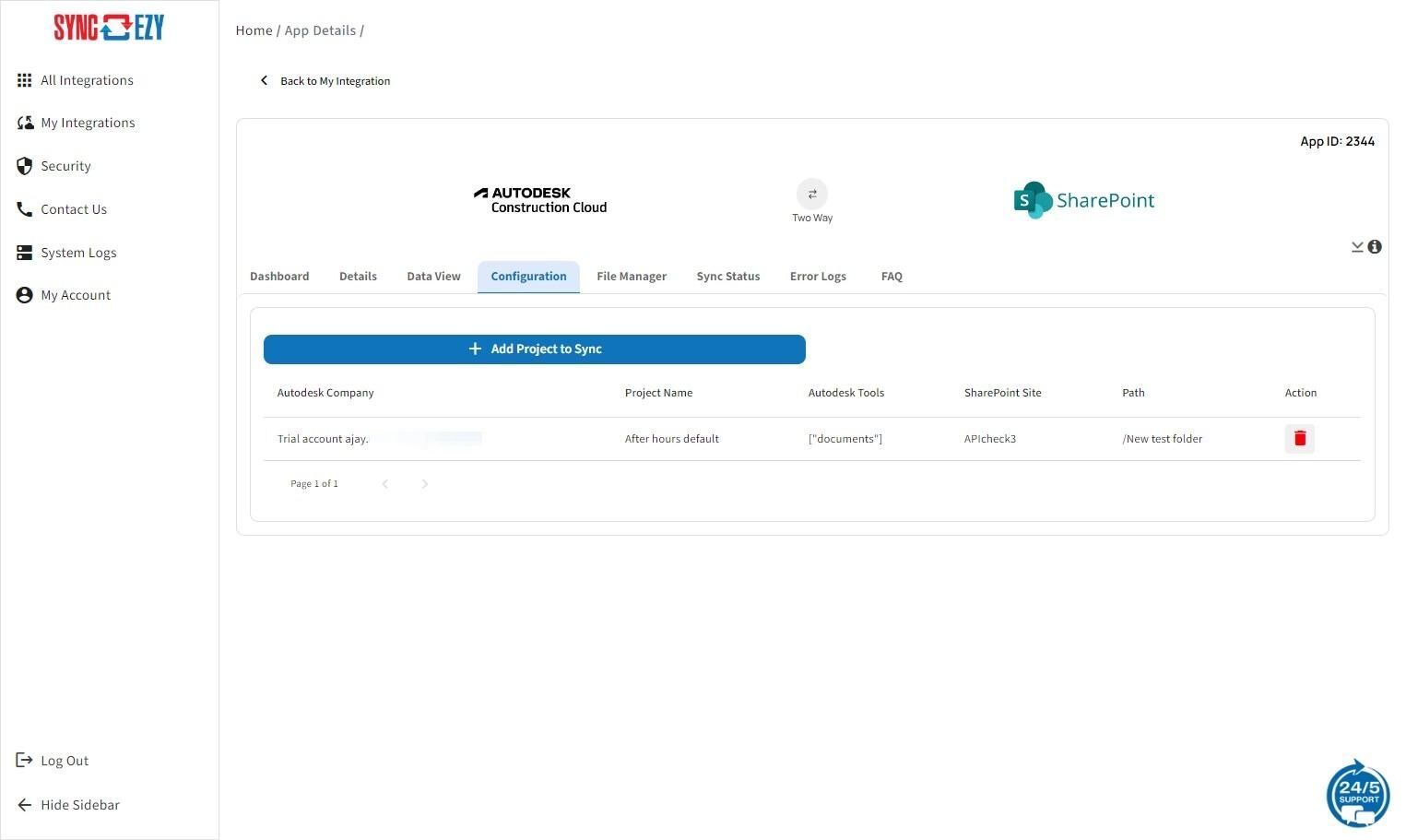Open the Sync Status tab
This screenshot has width=1406, height=840.
coord(728,277)
